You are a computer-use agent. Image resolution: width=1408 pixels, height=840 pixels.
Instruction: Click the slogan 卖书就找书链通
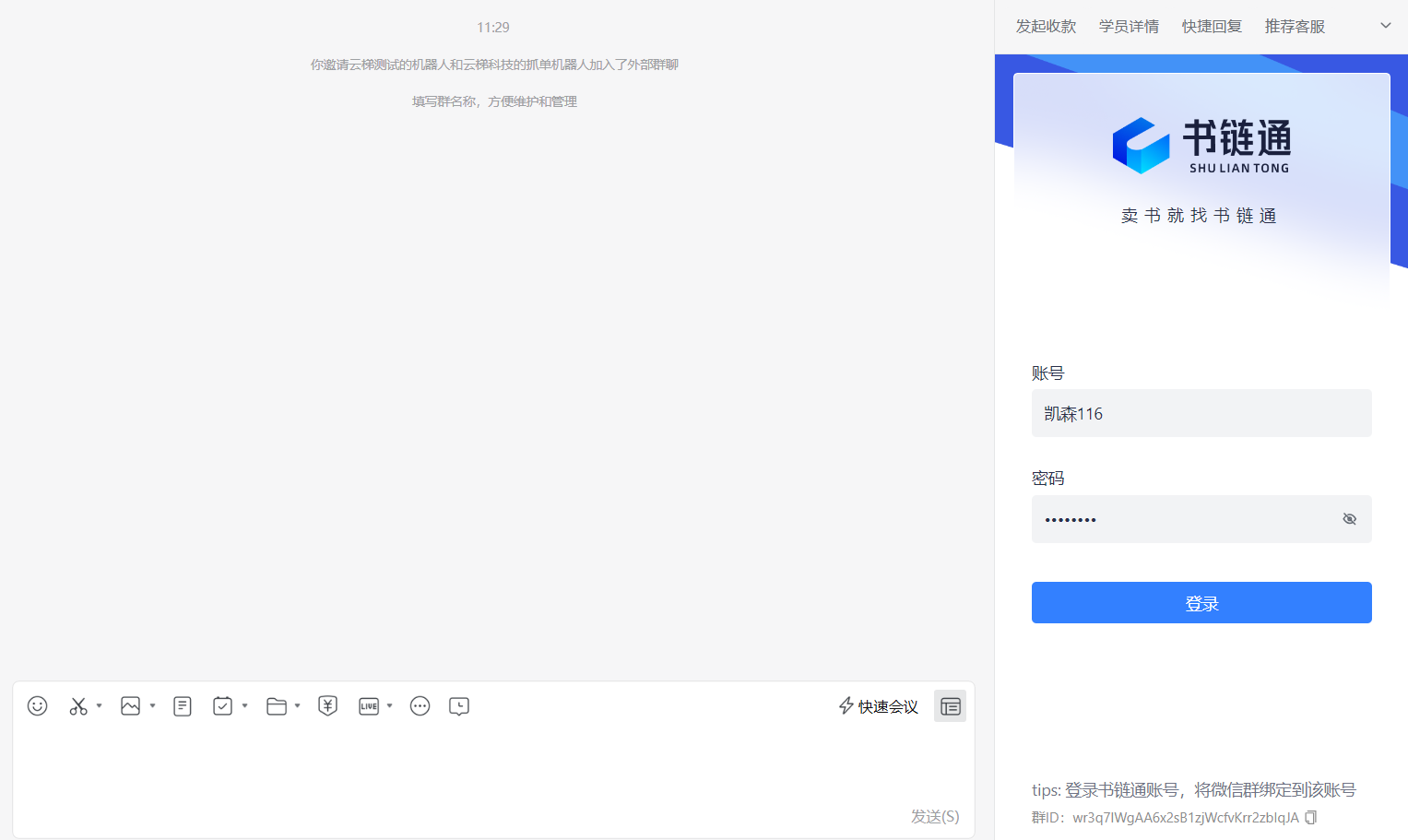pyautogui.click(x=1199, y=216)
